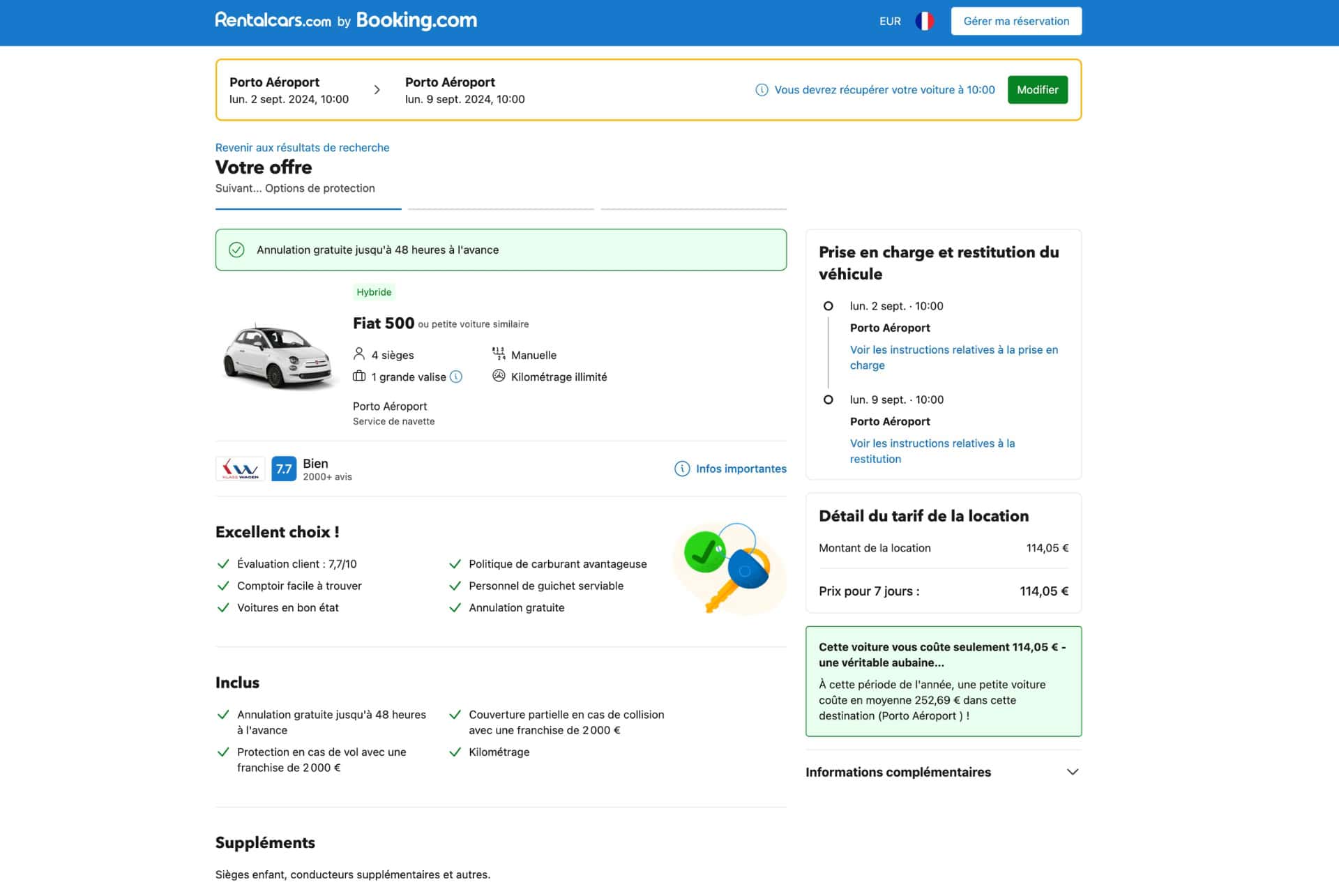Click the green Modifier button
The height and width of the screenshot is (896, 1339).
[x=1037, y=89]
